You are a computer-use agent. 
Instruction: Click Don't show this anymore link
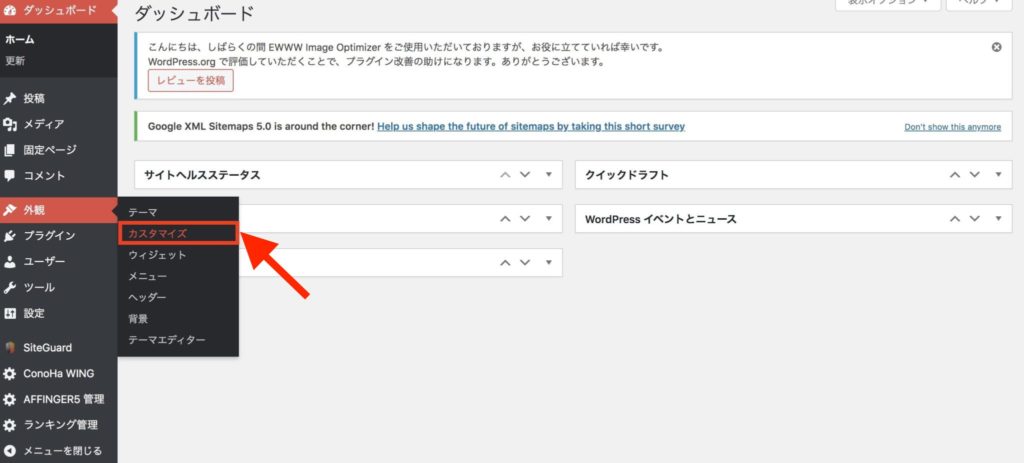point(952,127)
